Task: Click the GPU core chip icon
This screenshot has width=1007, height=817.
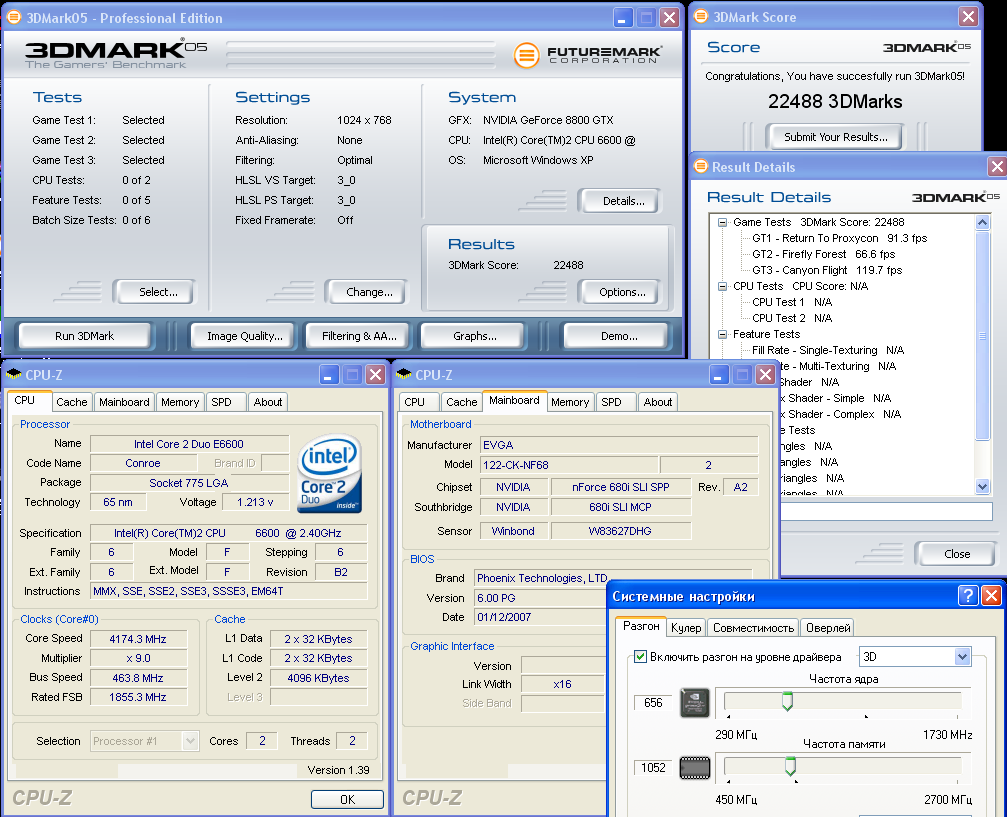Action: pos(695,702)
